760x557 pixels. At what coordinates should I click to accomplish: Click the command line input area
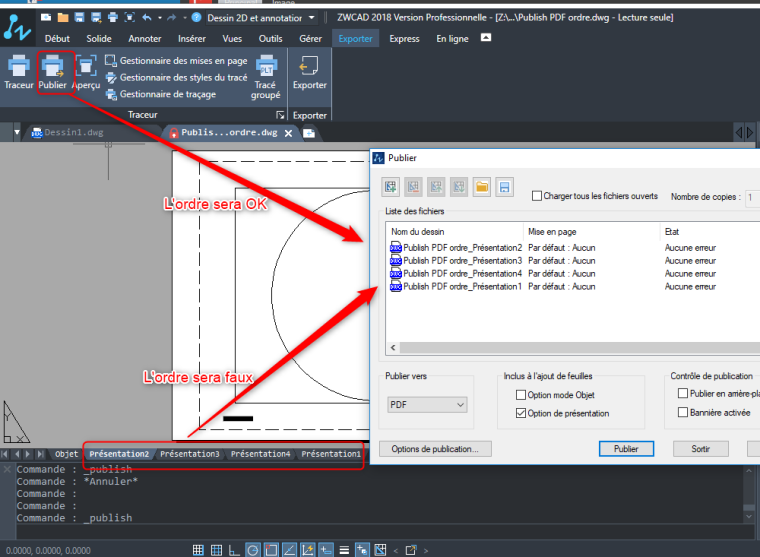[378, 531]
